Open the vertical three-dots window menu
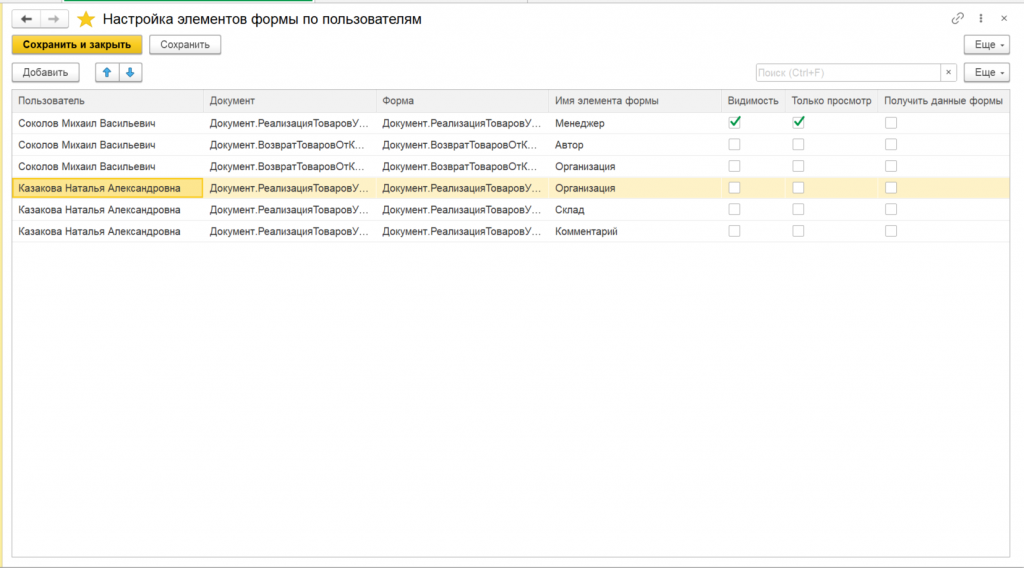The image size is (1024, 568). coord(982,19)
